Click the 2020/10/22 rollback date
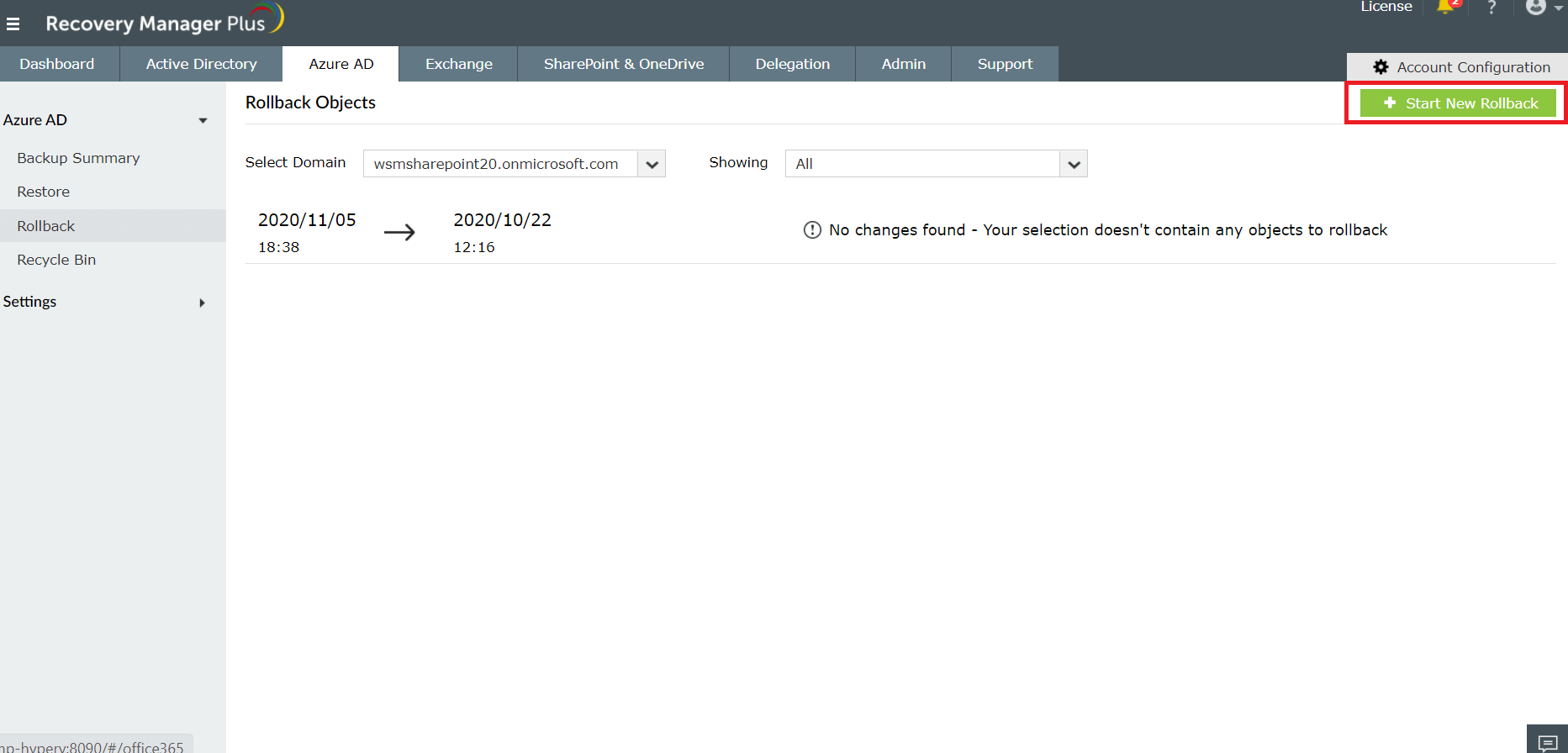Image resolution: width=1568 pixels, height=753 pixels. (503, 220)
